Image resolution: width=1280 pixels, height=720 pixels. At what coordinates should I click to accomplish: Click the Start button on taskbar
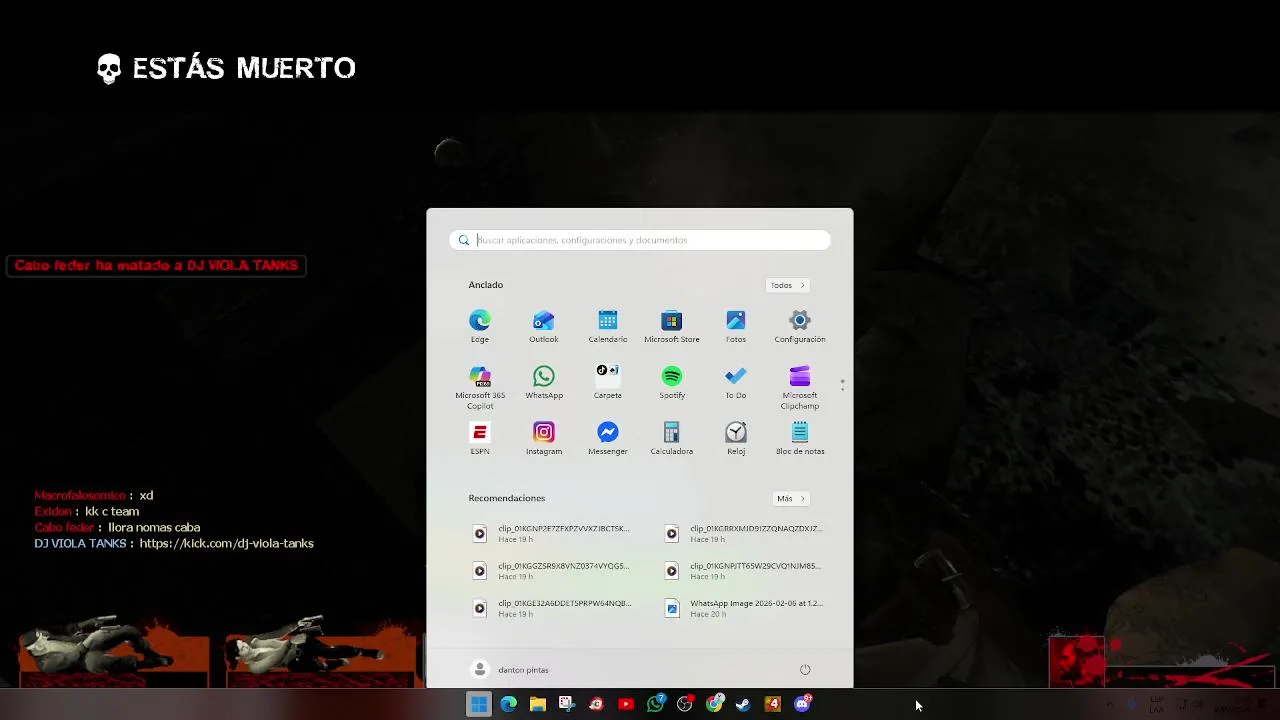pos(479,704)
